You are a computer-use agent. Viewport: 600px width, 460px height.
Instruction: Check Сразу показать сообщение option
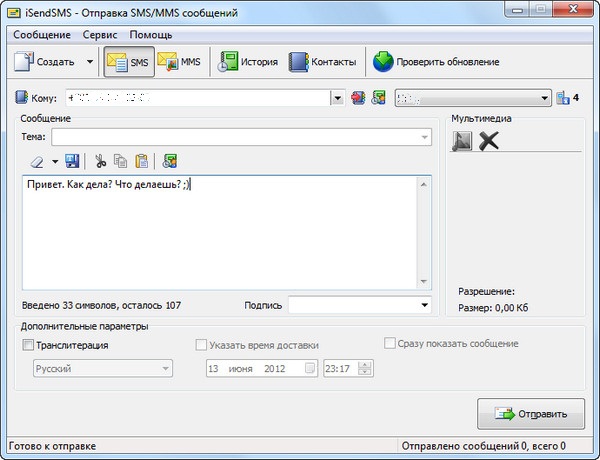tap(391, 344)
